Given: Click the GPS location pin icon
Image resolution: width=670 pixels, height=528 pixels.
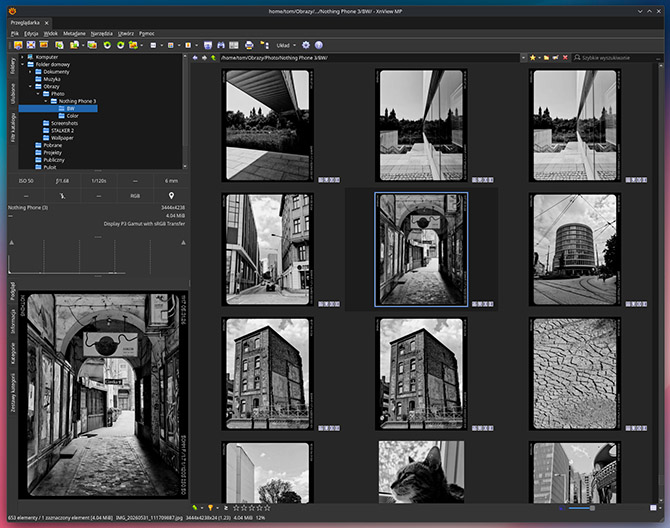Looking at the screenshot, I should (x=171, y=196).
